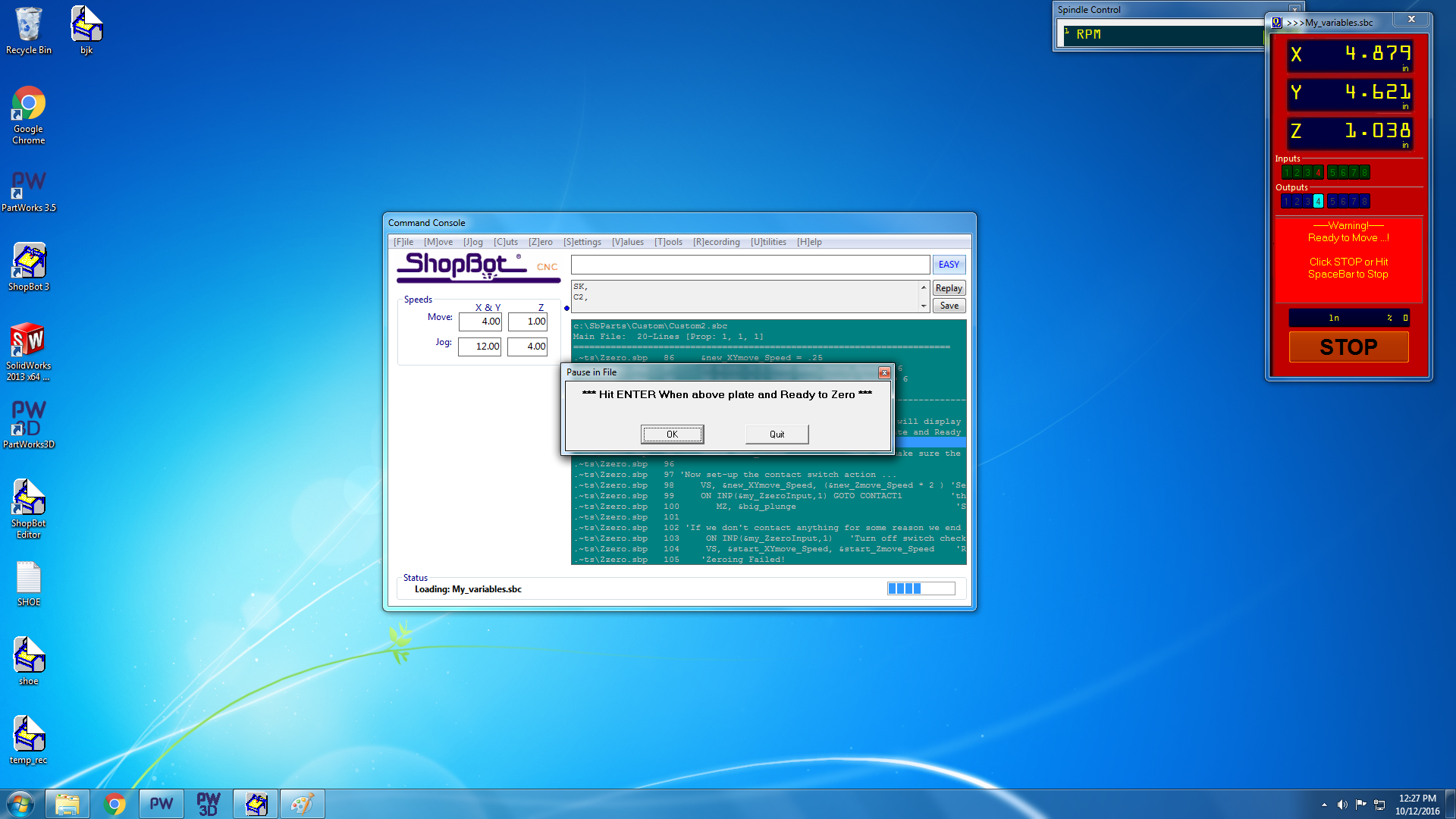Open Chrome from the taskbar
This screenshot has height=819, width=1456.
coord(115,804)
